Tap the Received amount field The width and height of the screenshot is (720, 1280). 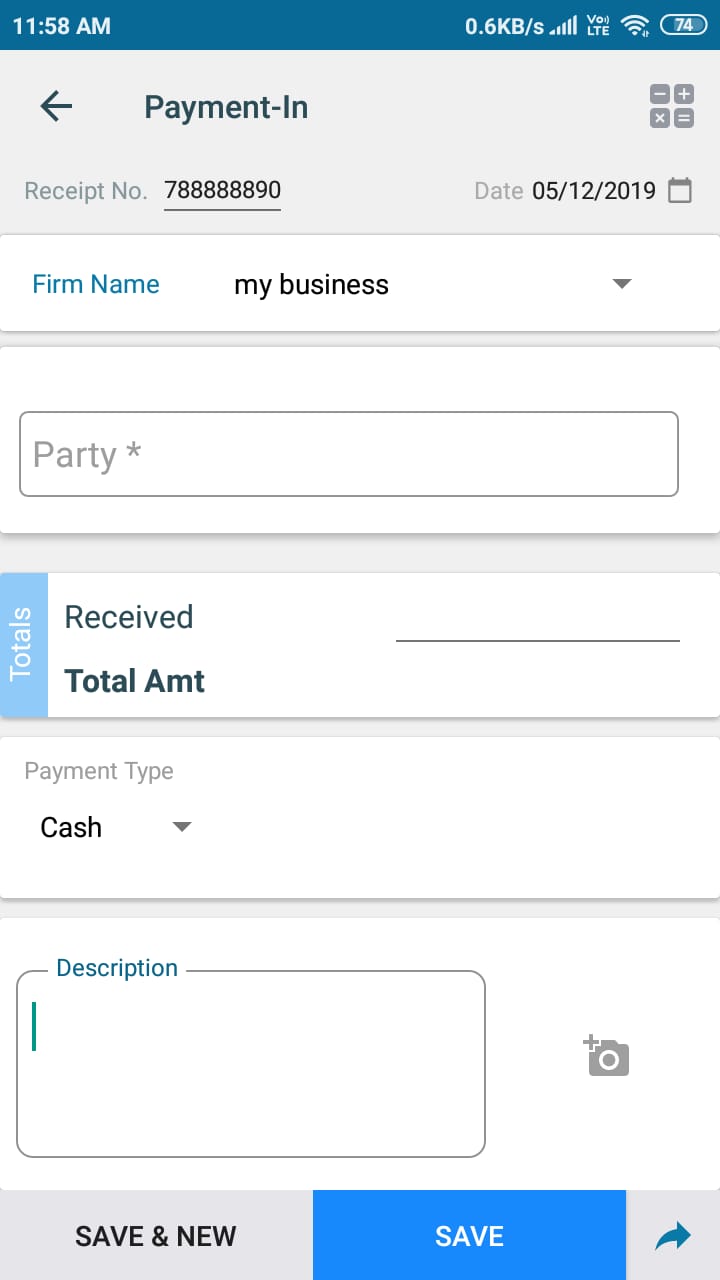pyautogui.click(x=537, y=620)
